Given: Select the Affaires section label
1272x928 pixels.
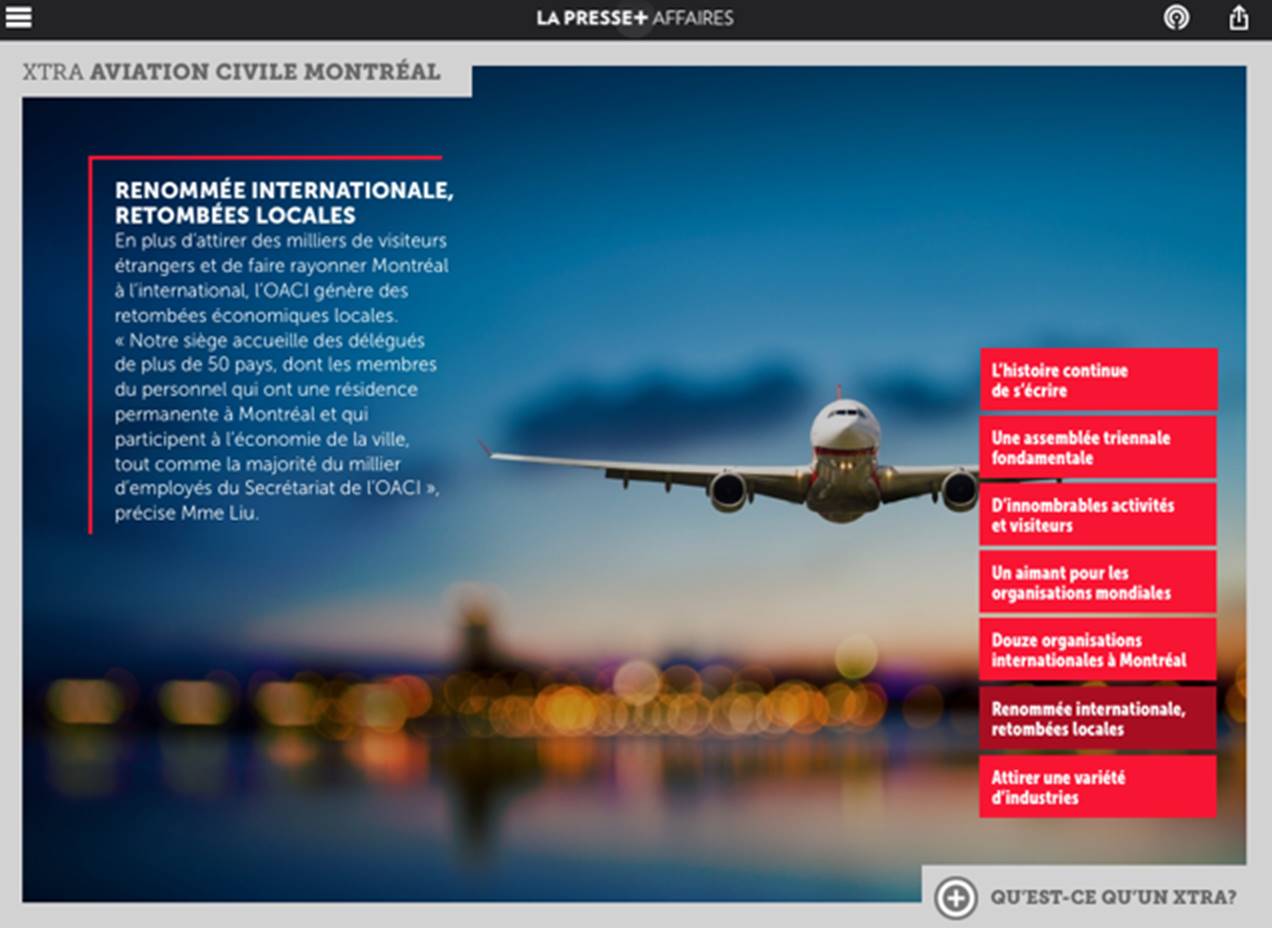Looking at the screenshot, I should [x=693, y=18].
